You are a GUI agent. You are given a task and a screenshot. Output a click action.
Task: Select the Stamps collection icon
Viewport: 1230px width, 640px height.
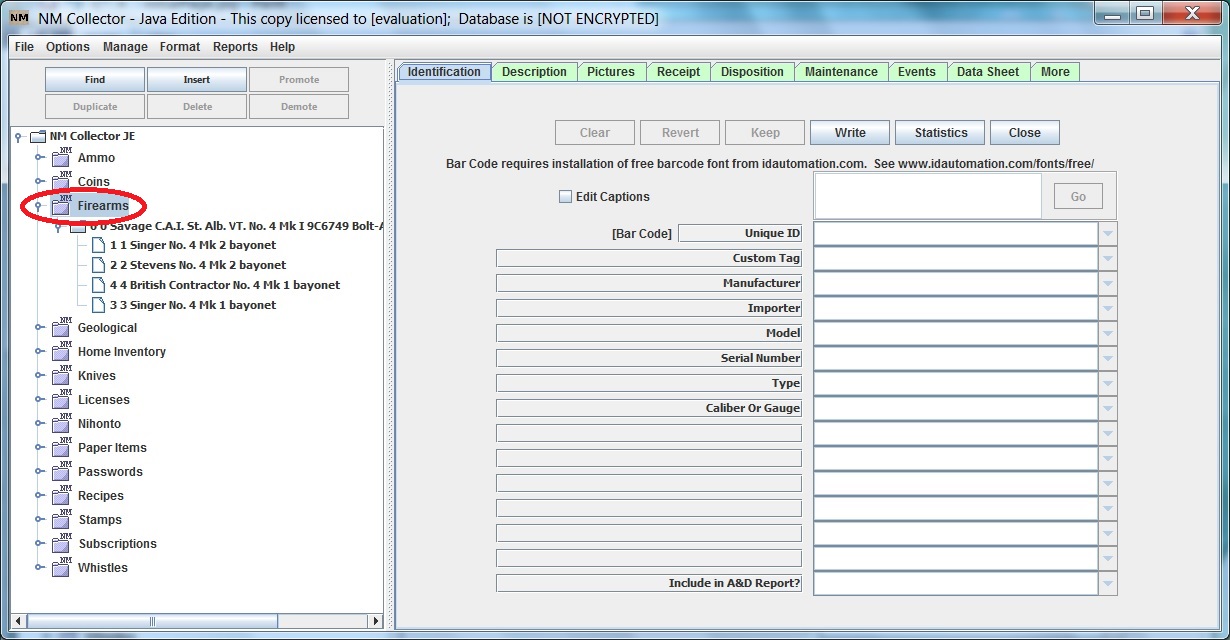click(x=60, y=519)
